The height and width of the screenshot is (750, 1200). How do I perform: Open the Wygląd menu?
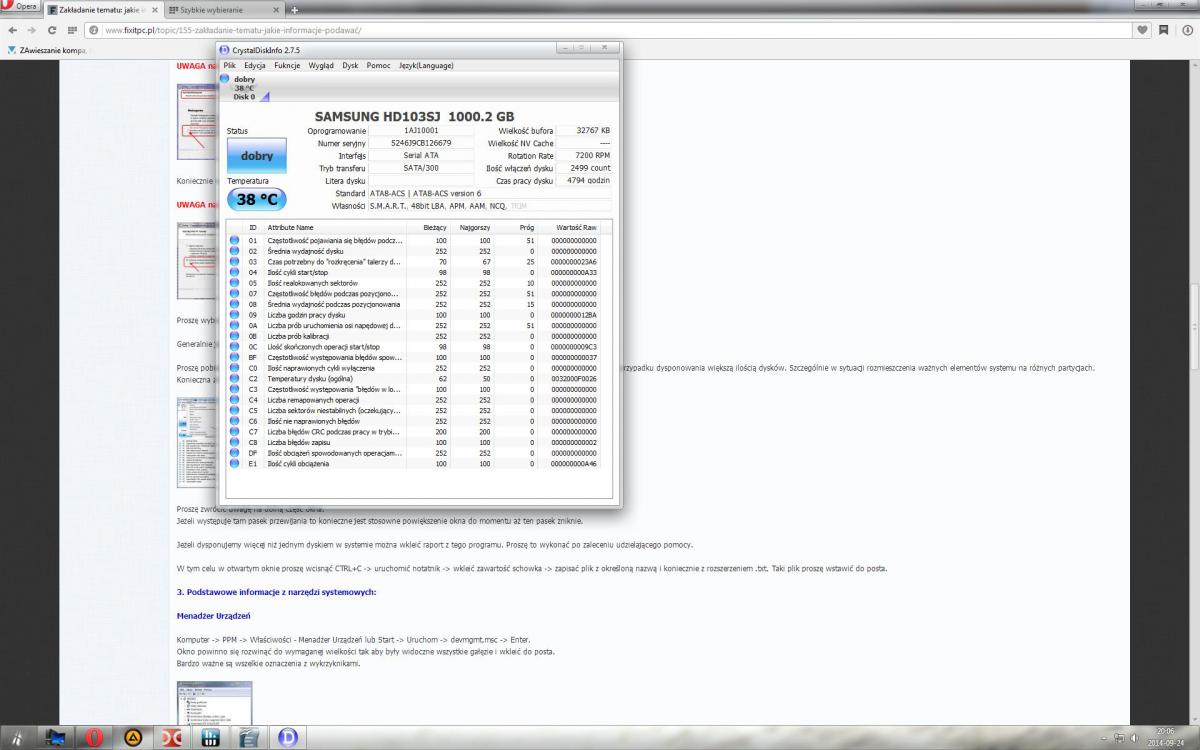click(x=322, y=65)
